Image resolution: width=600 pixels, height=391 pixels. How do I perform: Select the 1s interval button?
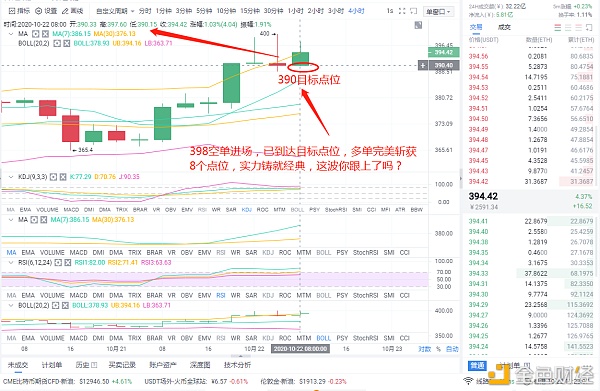coord(390,11)
